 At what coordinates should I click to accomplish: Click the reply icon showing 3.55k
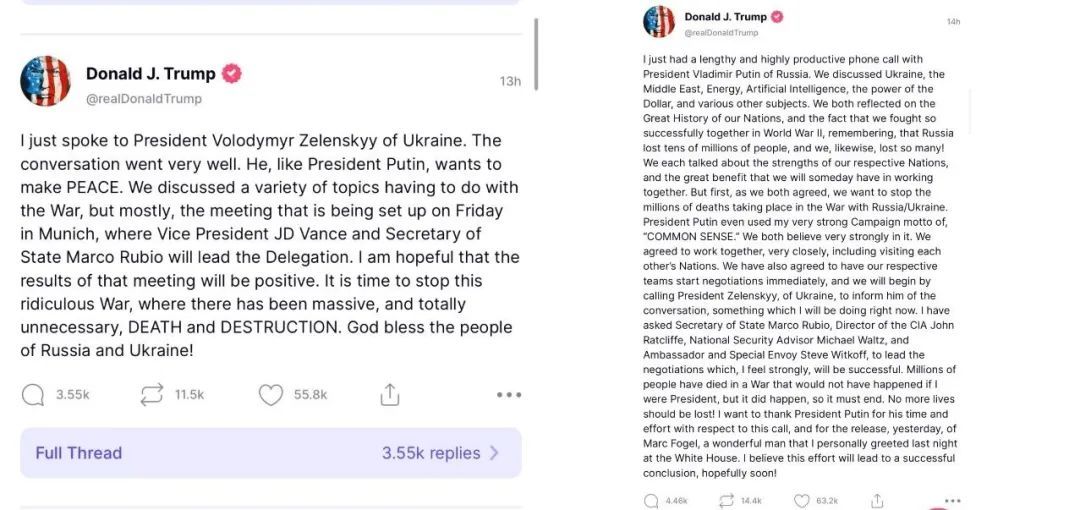pos(33,395)
